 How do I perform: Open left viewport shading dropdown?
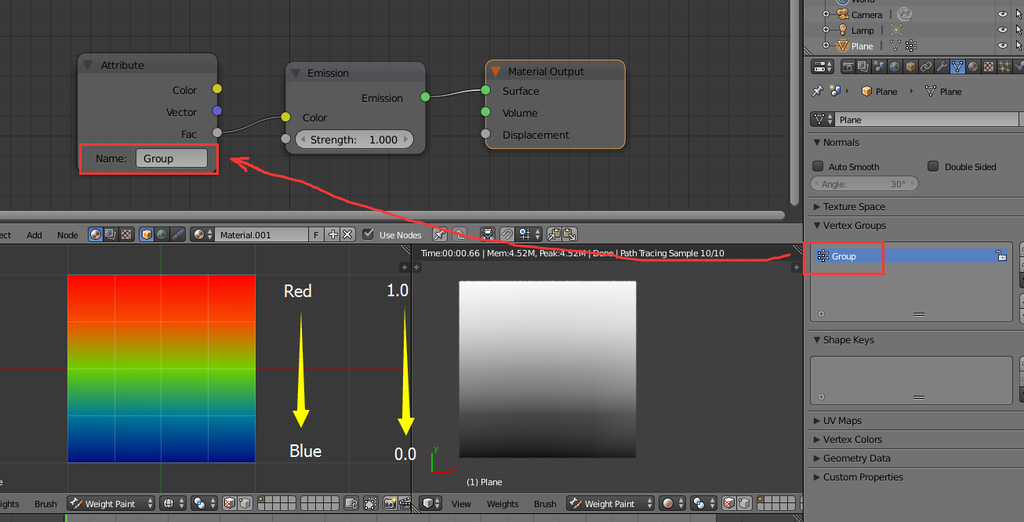tap(172, 504)
